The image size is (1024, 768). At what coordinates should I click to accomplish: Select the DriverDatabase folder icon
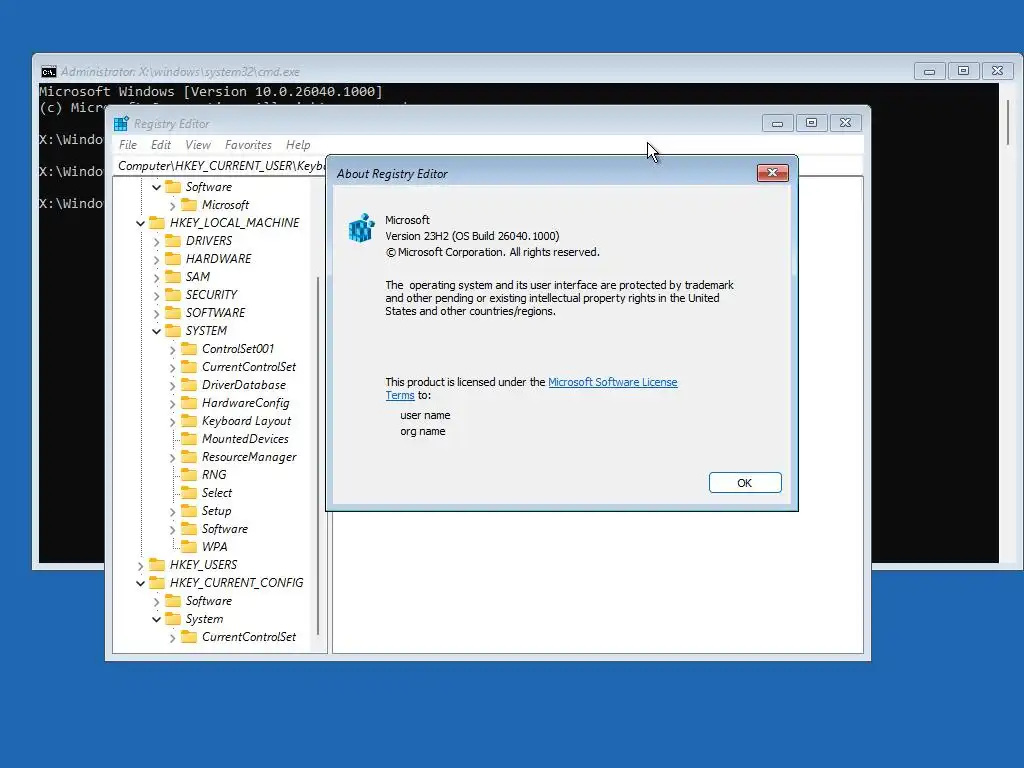pyautogui.click(x=189, y=385)
